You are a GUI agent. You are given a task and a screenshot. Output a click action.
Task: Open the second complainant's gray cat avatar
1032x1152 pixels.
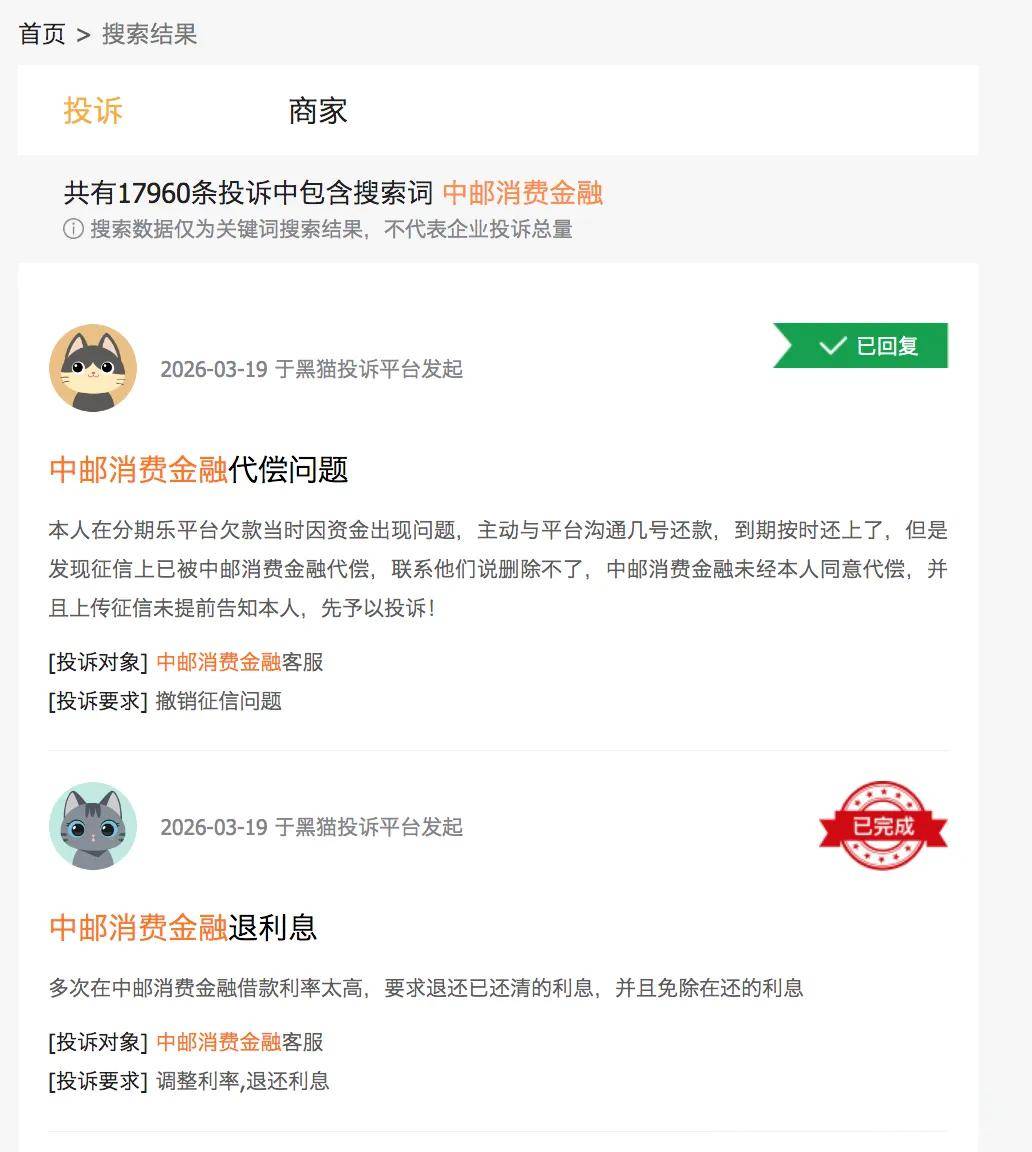93,826
